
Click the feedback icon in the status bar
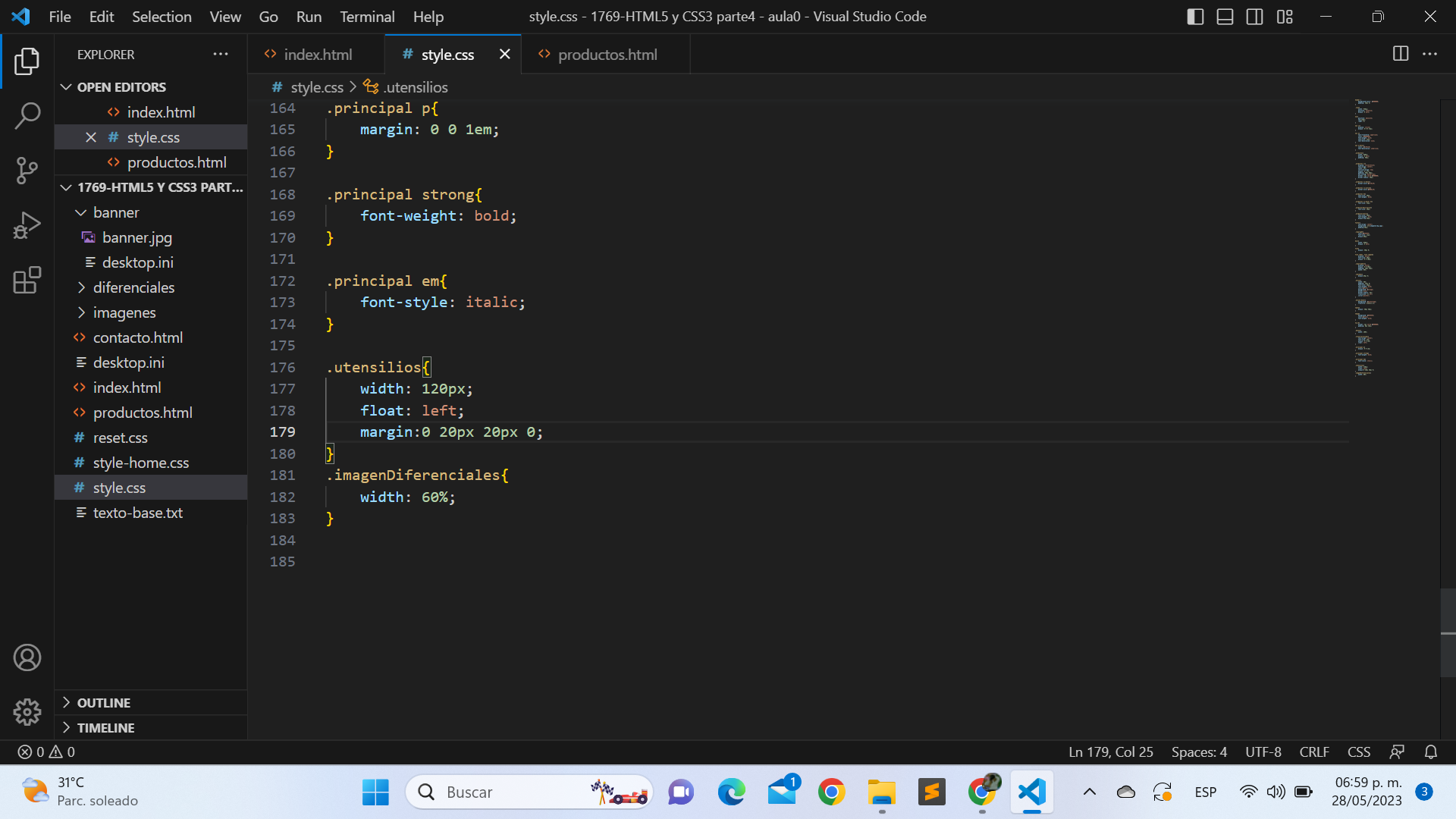1397,752
